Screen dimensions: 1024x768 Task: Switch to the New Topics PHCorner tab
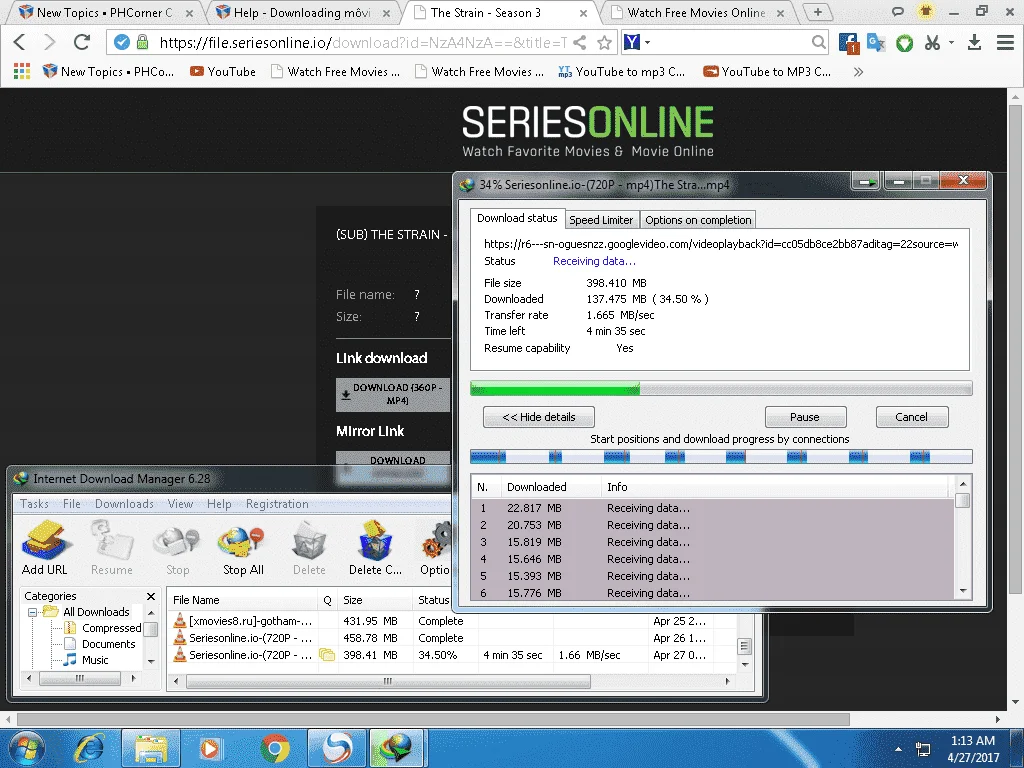click(104, 12)
